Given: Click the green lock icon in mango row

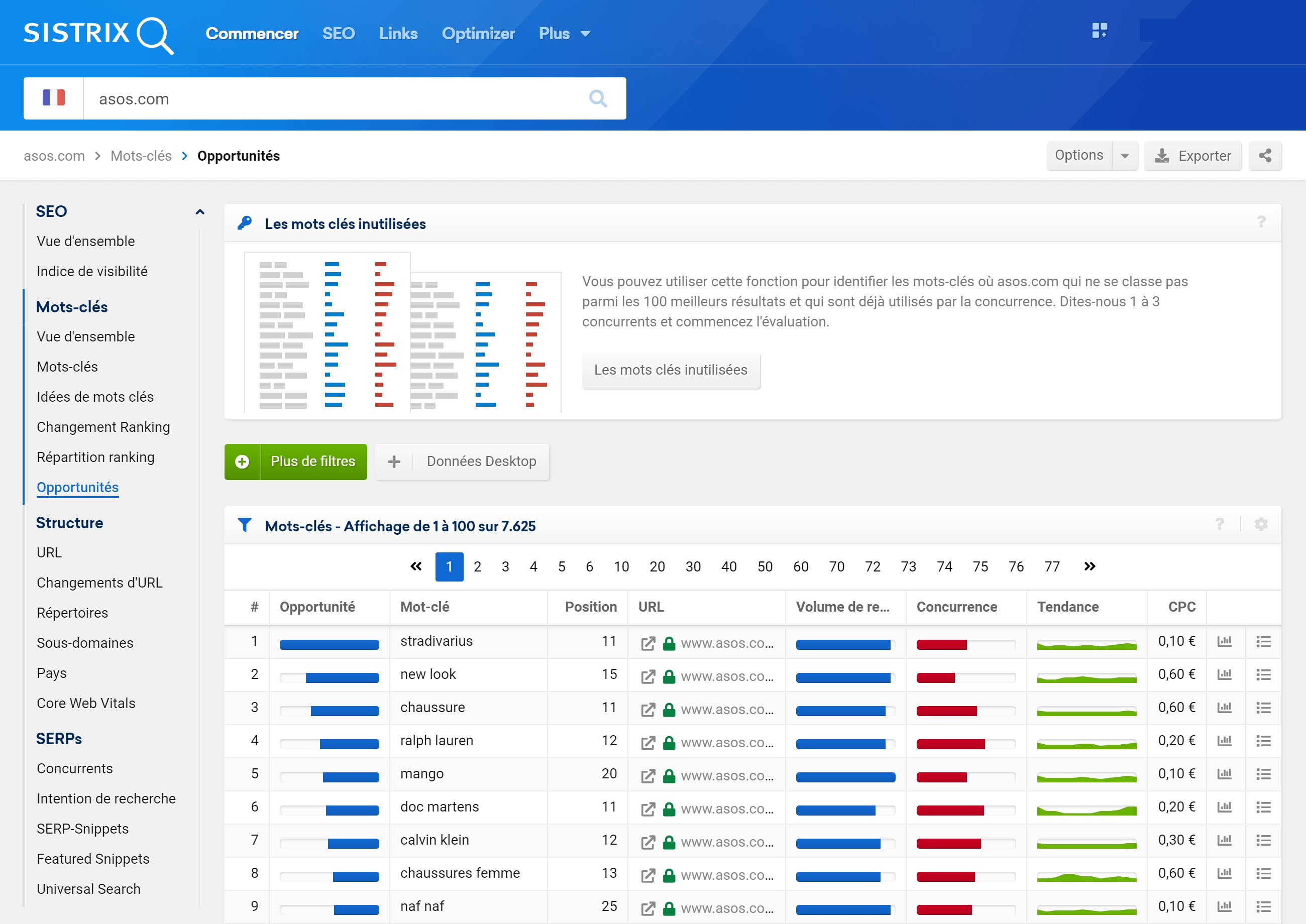Looking at the screenshot, I should [x=669, y=775].
